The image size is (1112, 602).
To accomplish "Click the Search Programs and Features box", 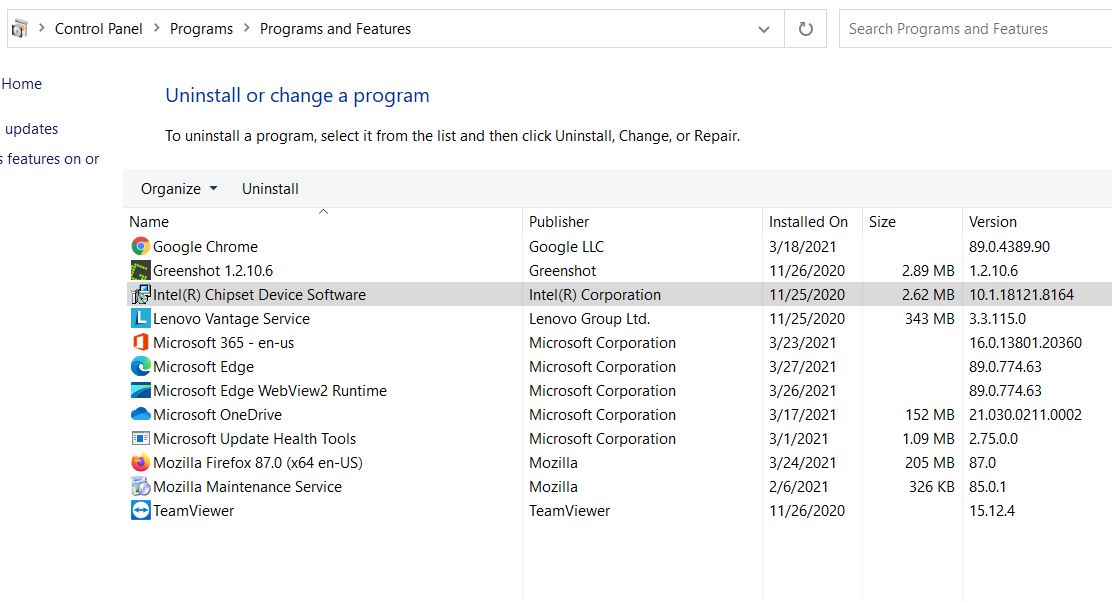I will [x=975, y=29].
